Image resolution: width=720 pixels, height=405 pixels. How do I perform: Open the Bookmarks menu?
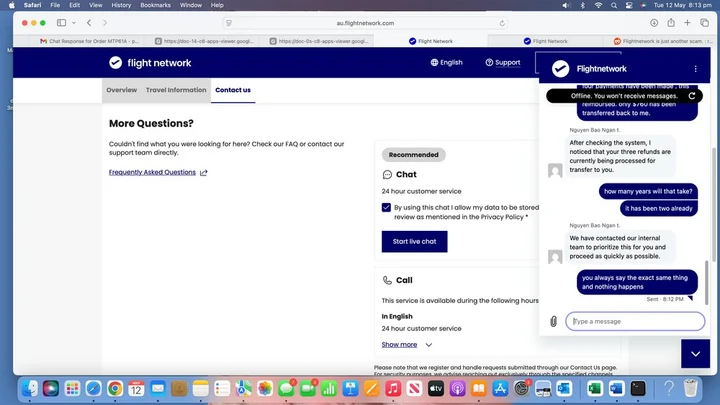[155, 5]
